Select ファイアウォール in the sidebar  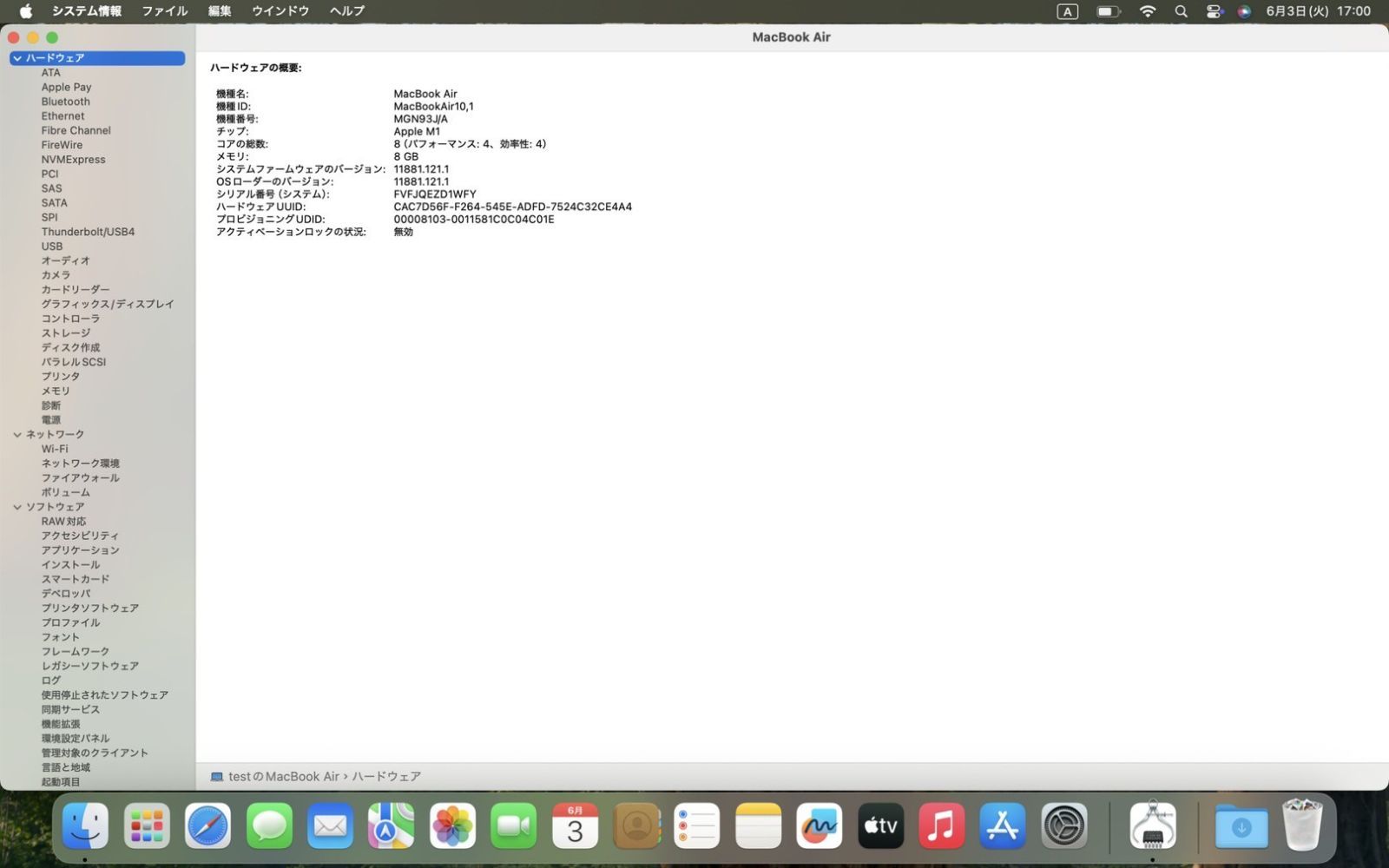click(81, 478)
